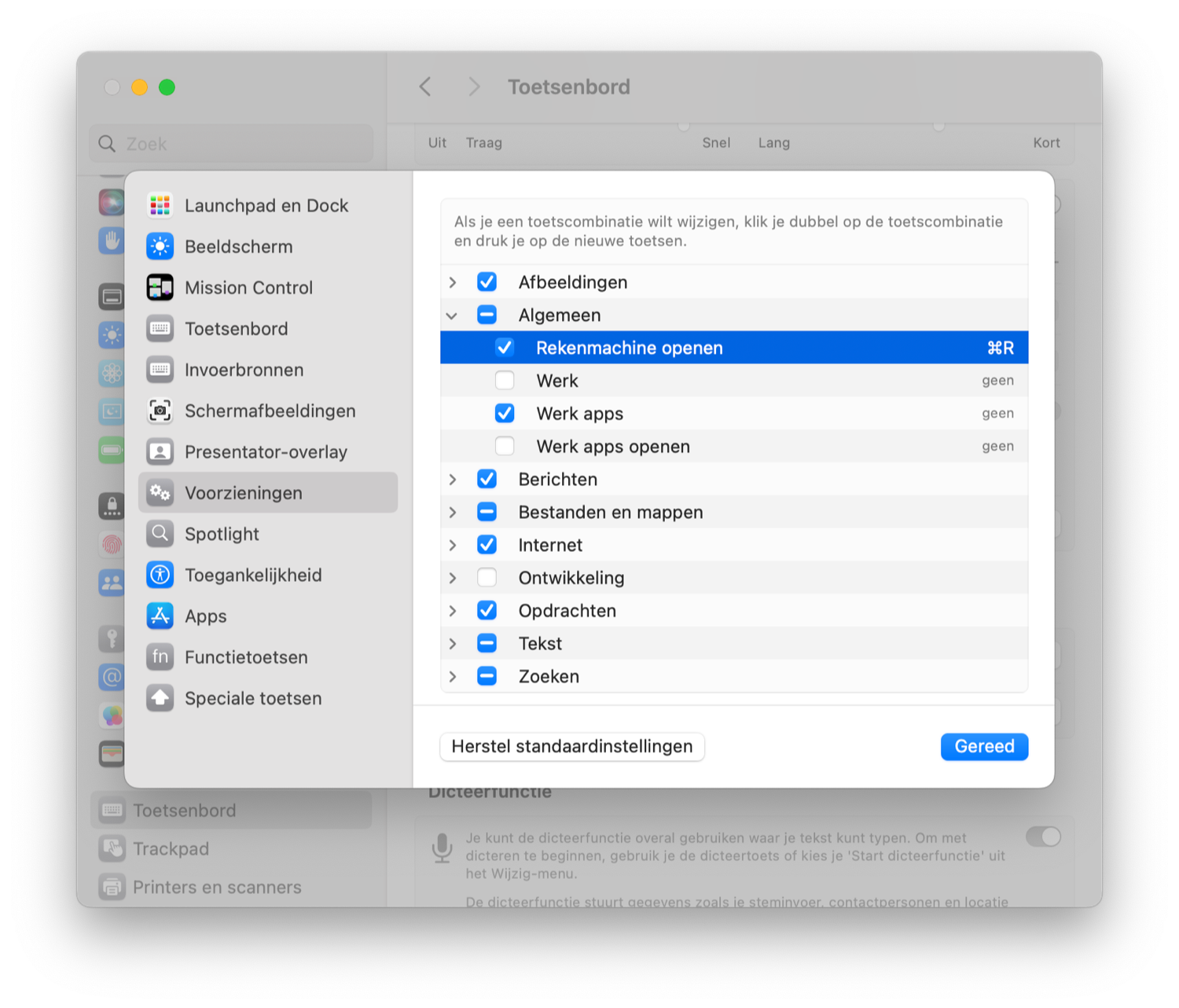The image size is (1179, 1008).
Task: Open Spotlight magnifier icon category
Action: tap(160, 534)
